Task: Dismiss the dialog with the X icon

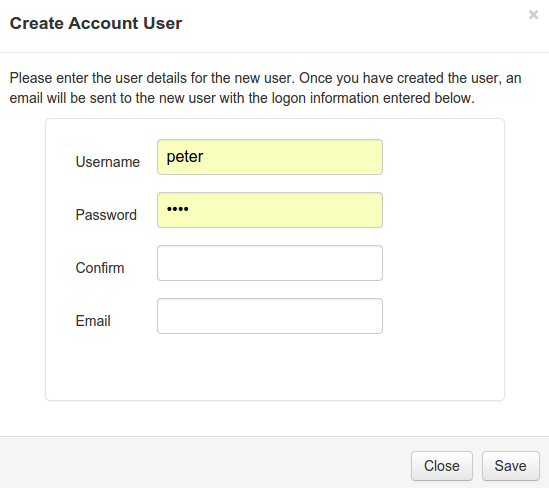Action: (533, 15)
